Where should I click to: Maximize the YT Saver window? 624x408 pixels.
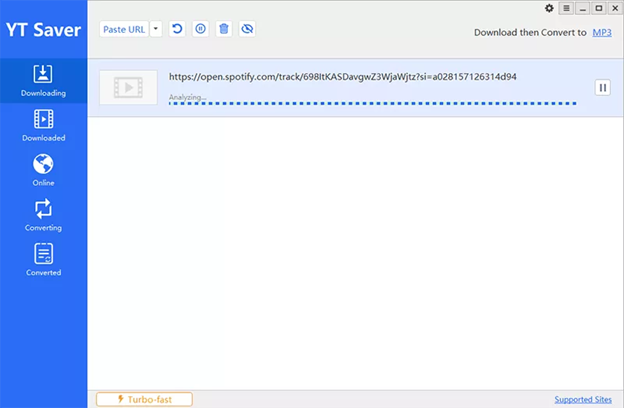coord(599,8)
